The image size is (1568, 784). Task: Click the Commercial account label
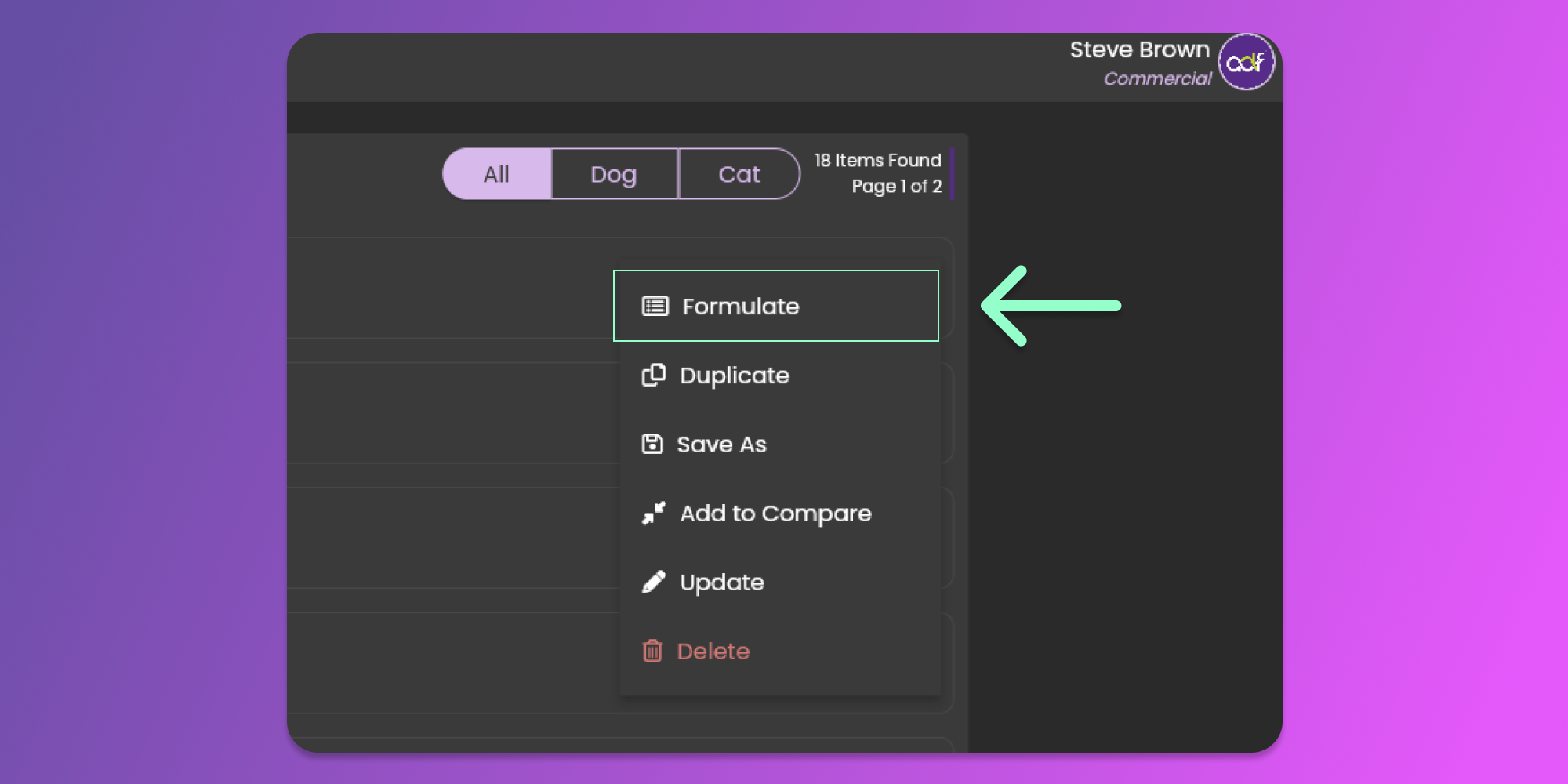[1157, 78]
